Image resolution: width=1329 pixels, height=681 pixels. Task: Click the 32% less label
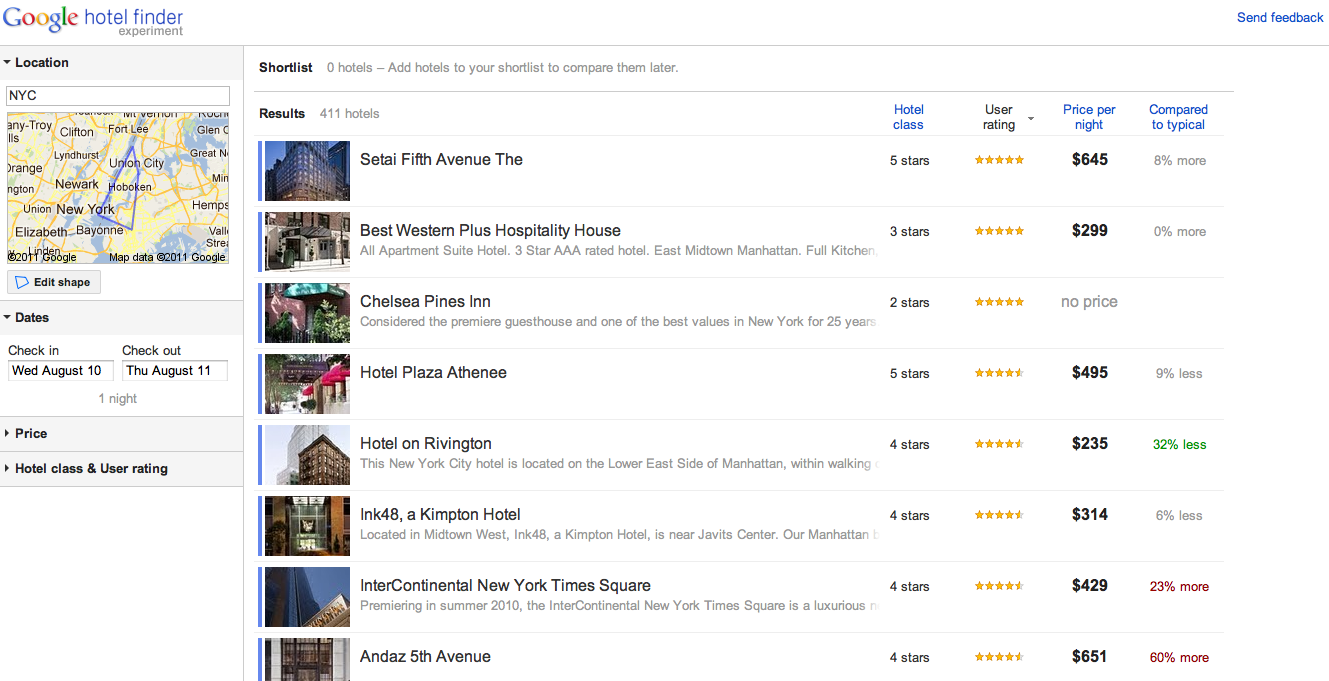point(1179,444)
